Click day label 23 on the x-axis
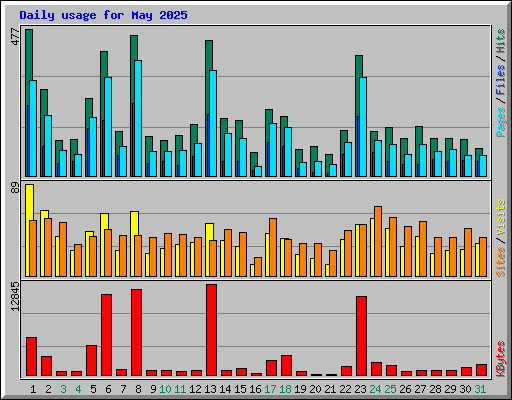Image resolution: width=512 pixels, height=400 pixels. point(360,389)
